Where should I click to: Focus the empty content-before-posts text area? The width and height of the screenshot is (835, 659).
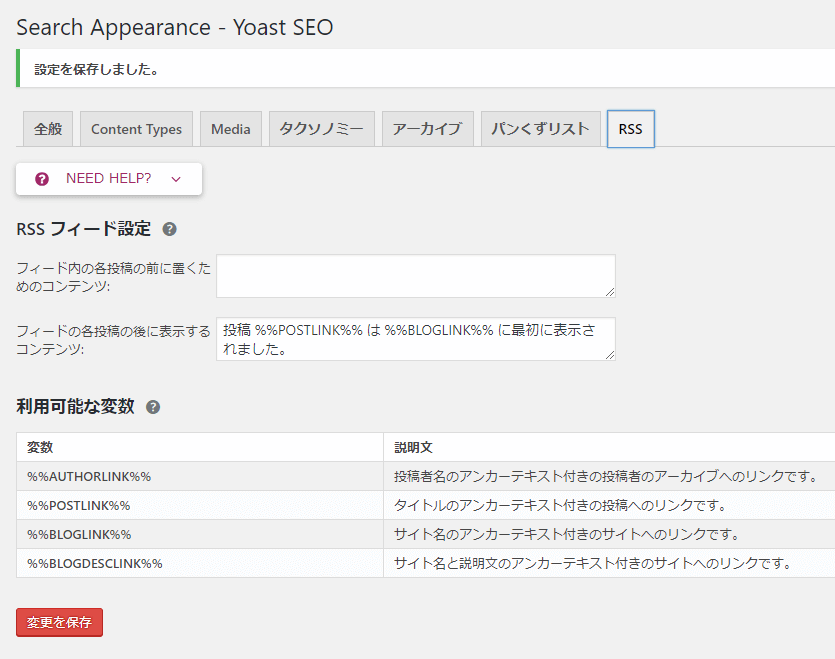point(416,276)
